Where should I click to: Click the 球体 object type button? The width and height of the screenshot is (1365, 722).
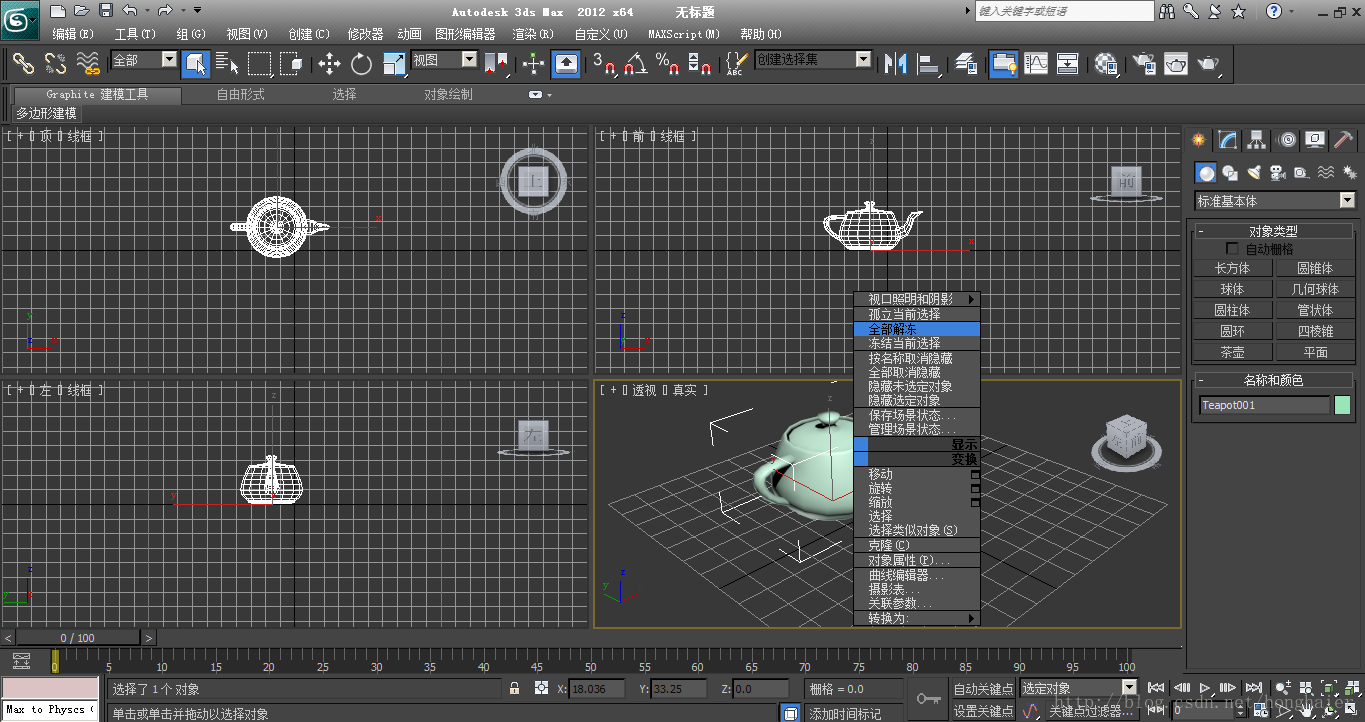pyautogui.click(x=1232, y=289)
